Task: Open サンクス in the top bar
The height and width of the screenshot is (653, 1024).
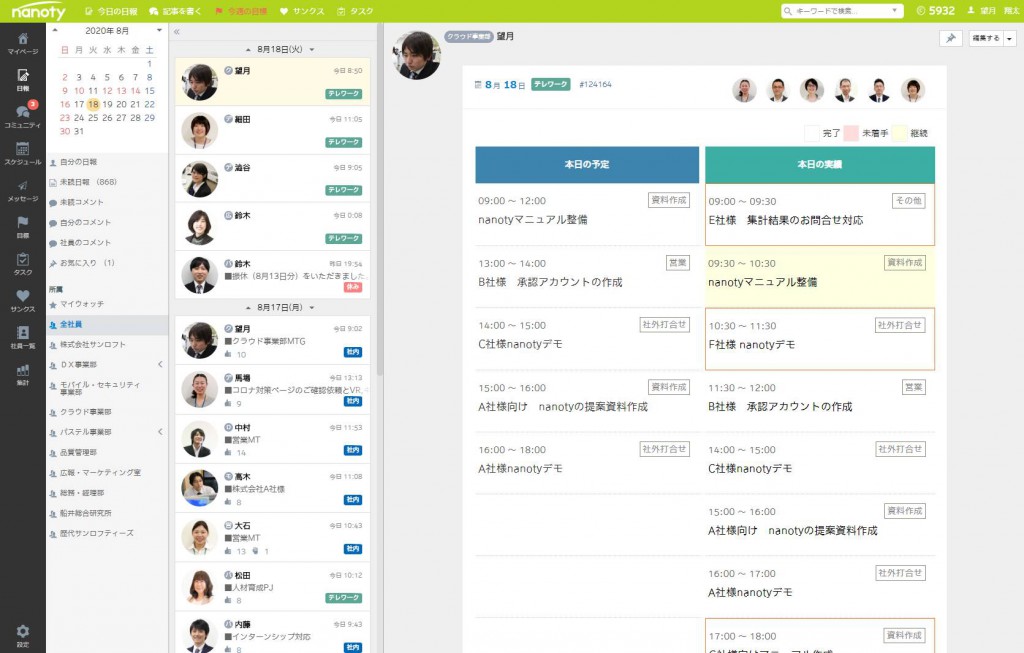Action: click(302, 11)
